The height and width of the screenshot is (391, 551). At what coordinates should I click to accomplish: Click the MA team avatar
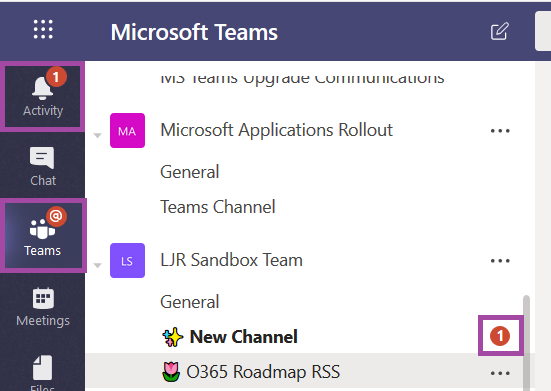click(x=127, y=130)
